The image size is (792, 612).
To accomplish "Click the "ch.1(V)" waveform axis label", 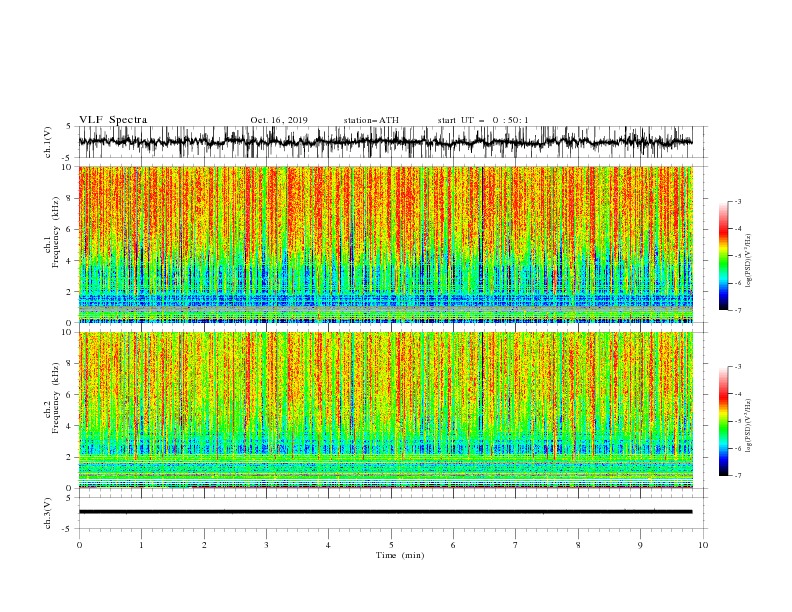I will (x=48, y=142).
